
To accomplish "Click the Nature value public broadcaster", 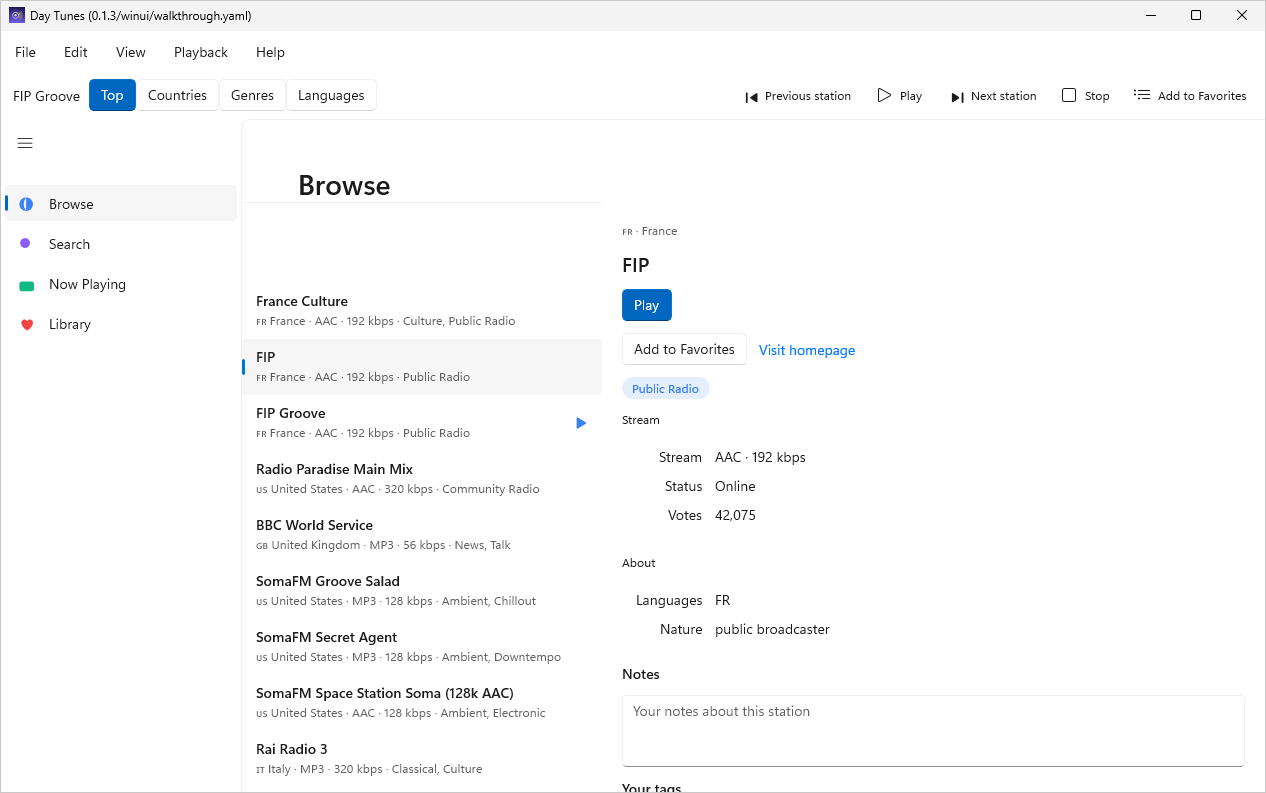I will (772, 629).
